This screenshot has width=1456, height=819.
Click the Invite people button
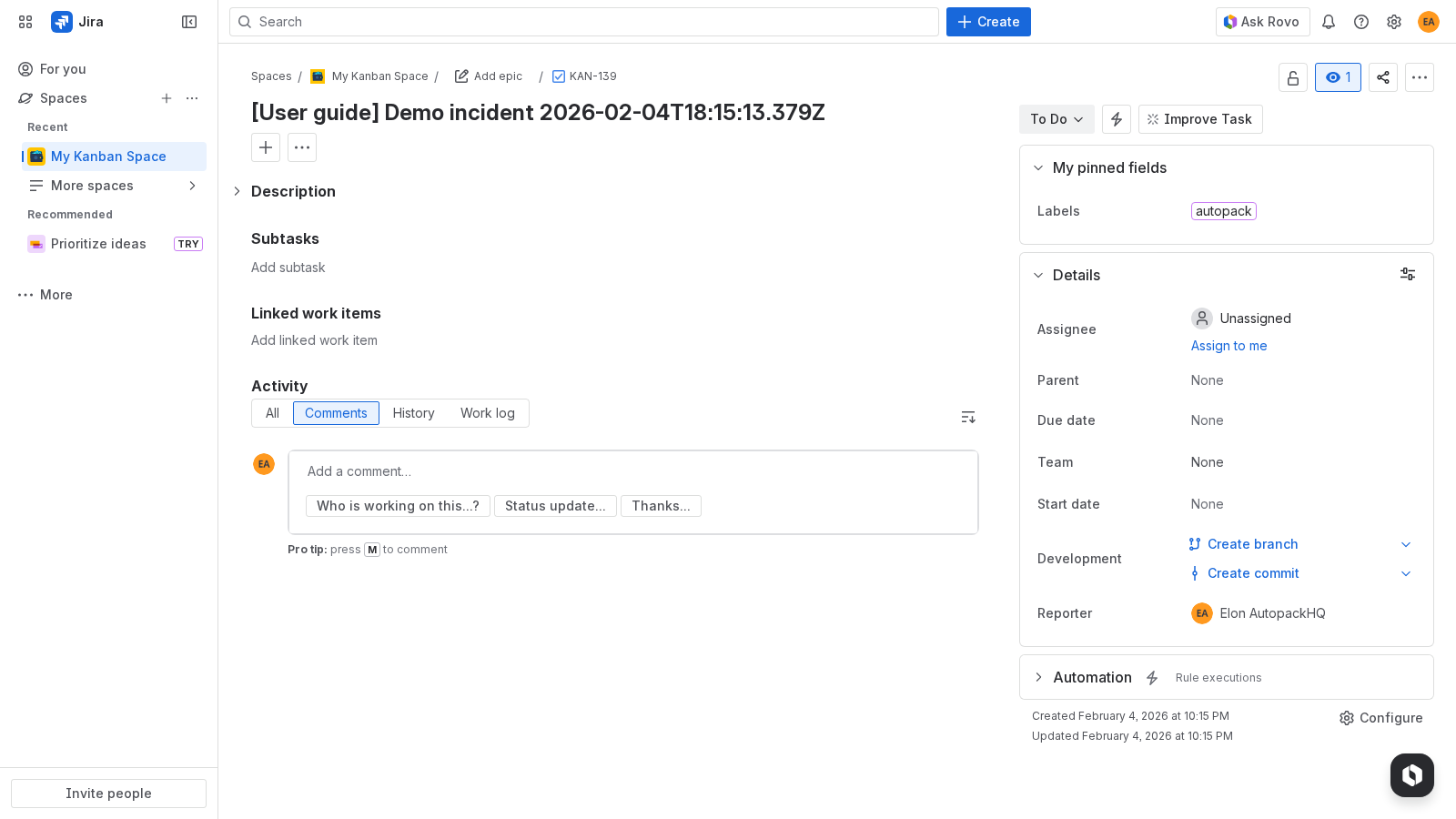point(108,793)
